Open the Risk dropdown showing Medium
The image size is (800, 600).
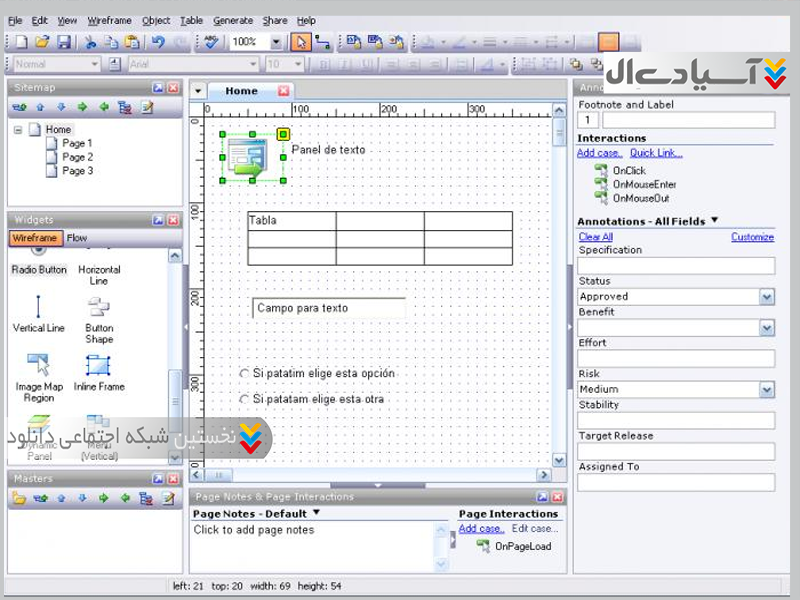point(766,390)
